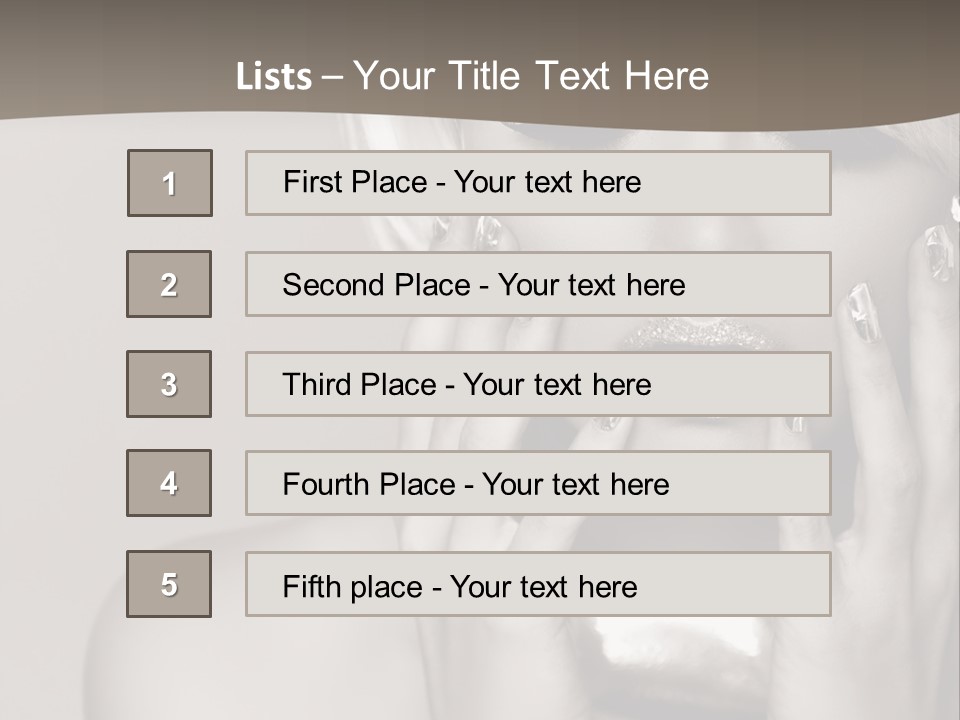
Task: Click the 'First Place' text box
Action: (x=538, y=183)
